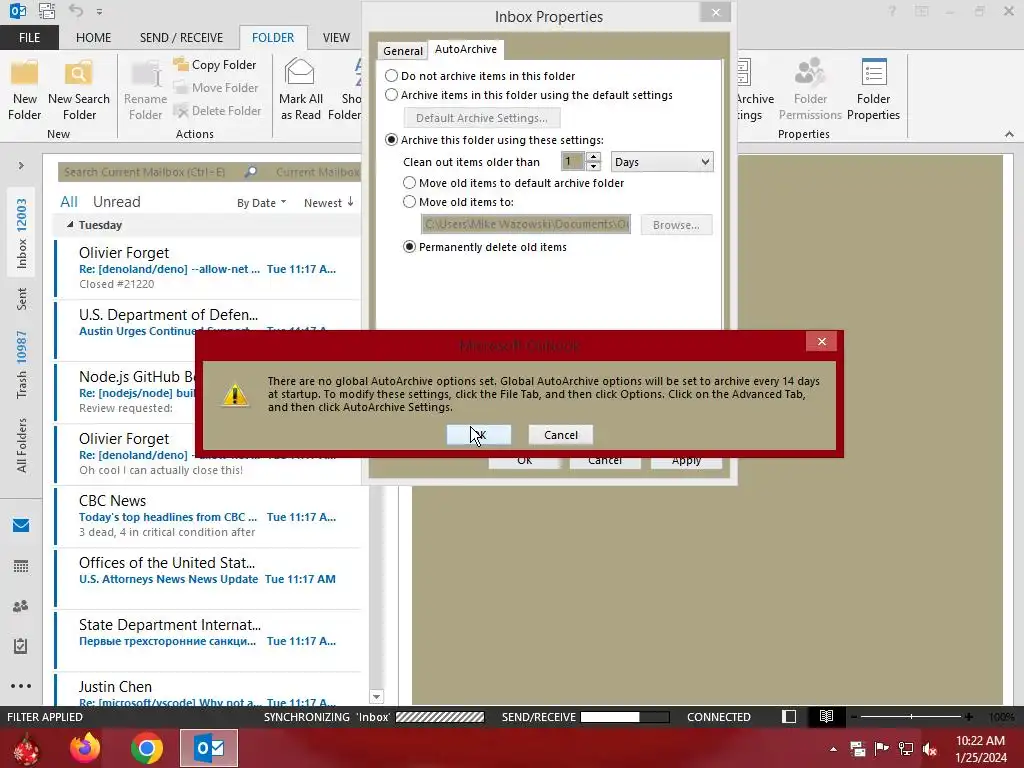Switch to Tasks view icon
This screenshot has width=1024, height=768.
pos(21,646)
